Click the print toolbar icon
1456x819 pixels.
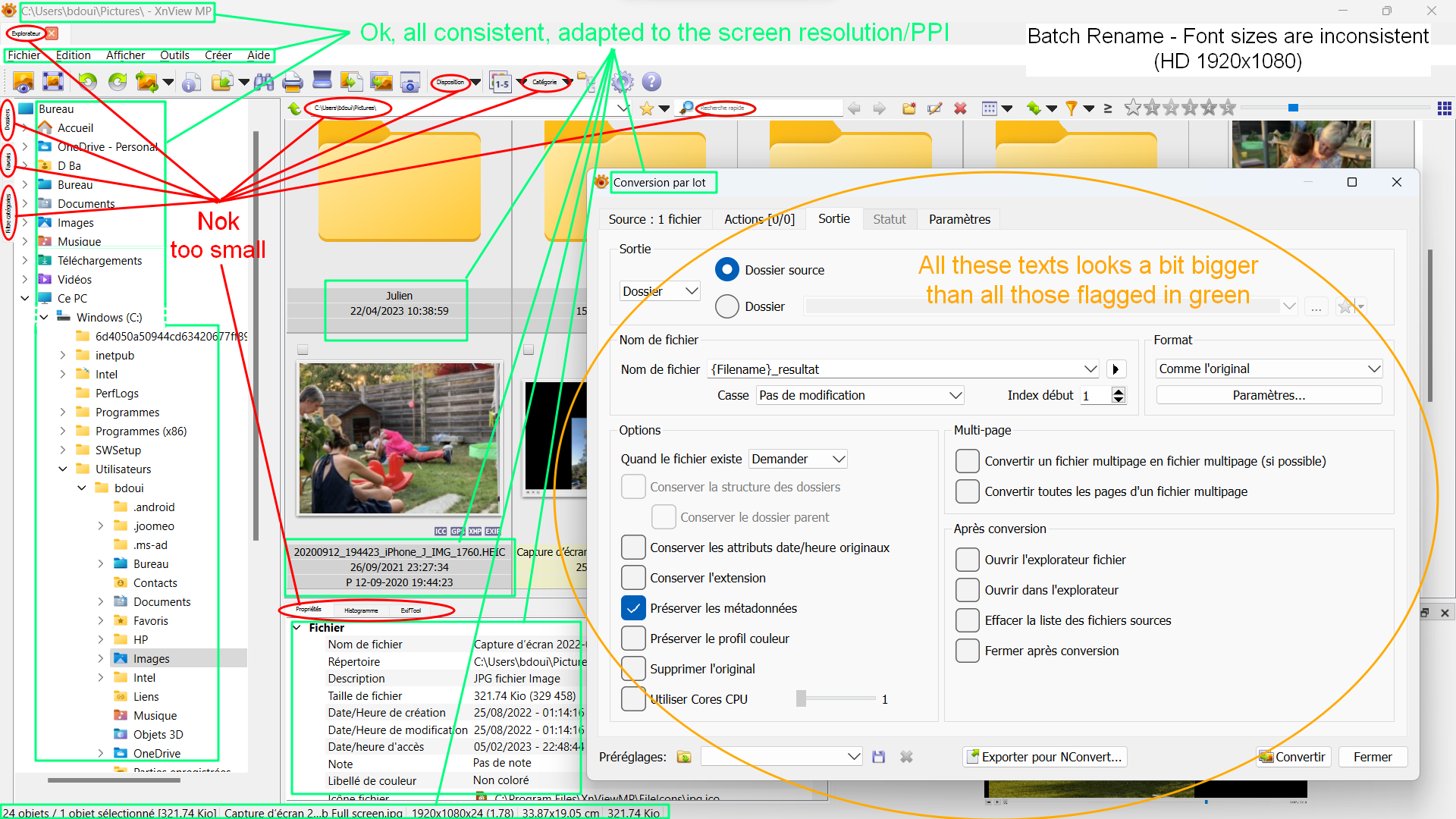[292, 82]
